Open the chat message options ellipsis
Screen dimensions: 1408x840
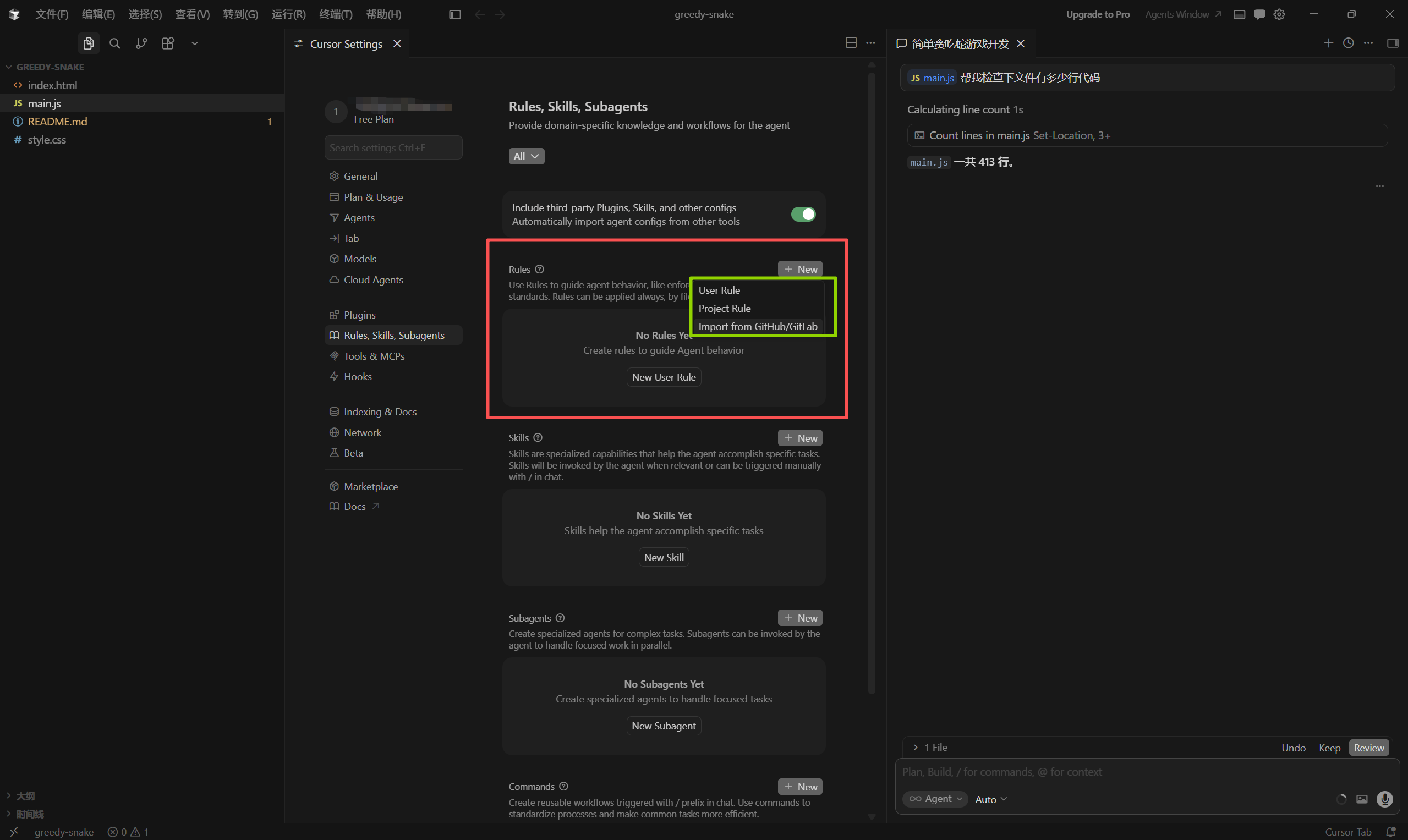pyautogui.click(x=1380, y=186)
